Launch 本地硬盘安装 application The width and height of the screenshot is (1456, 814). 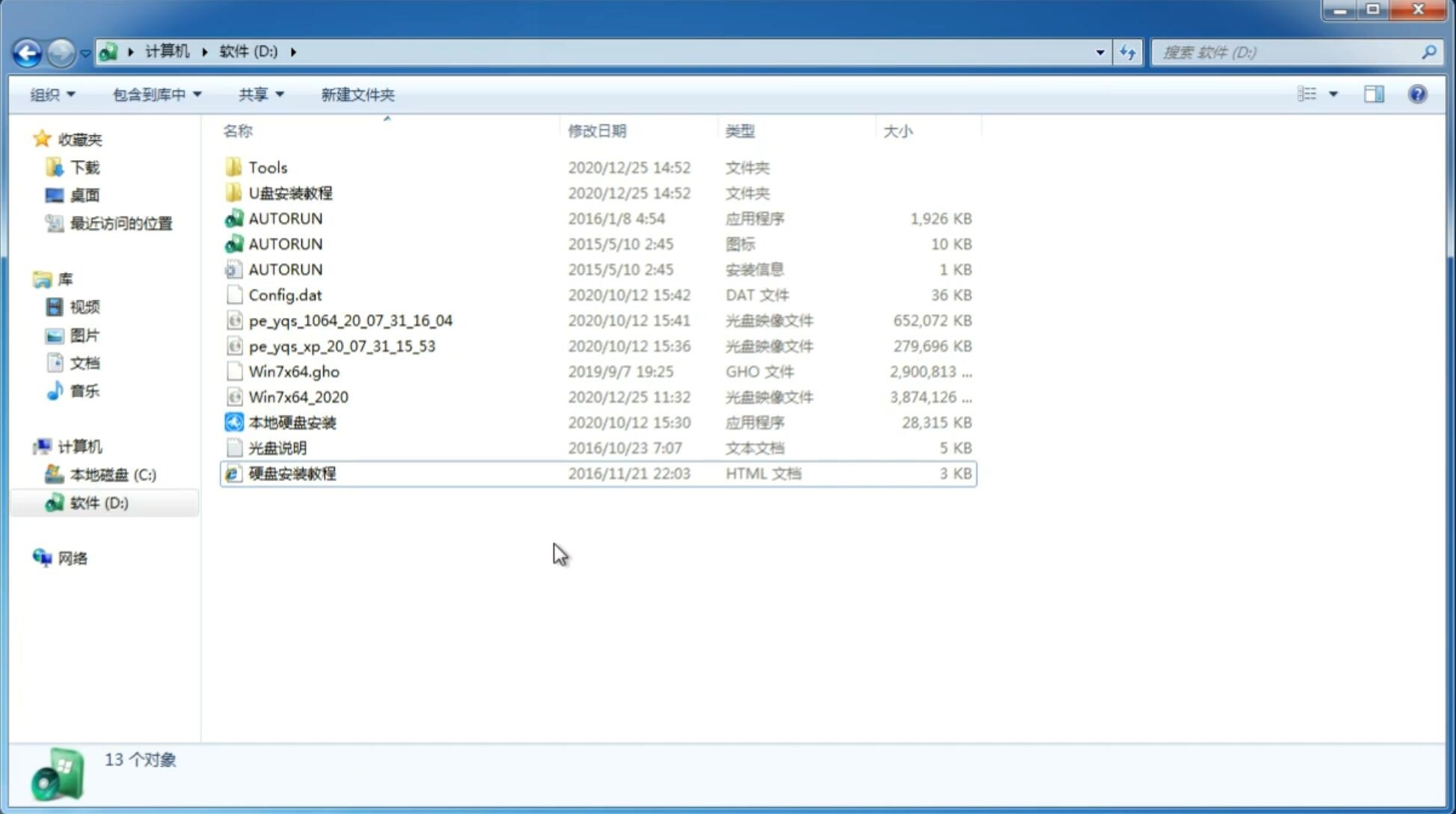(x=292, y=422)
